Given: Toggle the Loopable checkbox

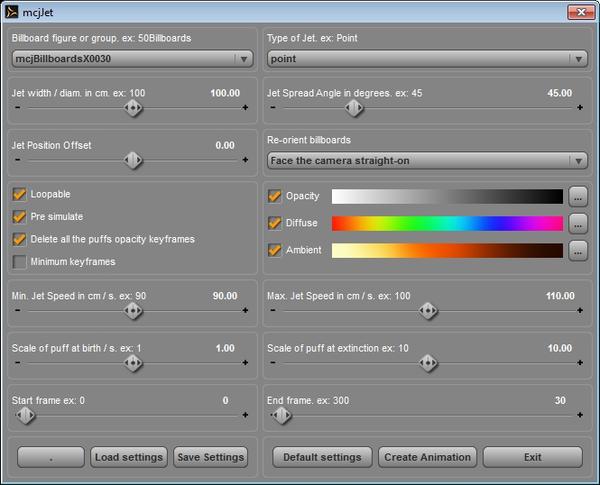Looking at the screenshot, I should click(19, 194).
